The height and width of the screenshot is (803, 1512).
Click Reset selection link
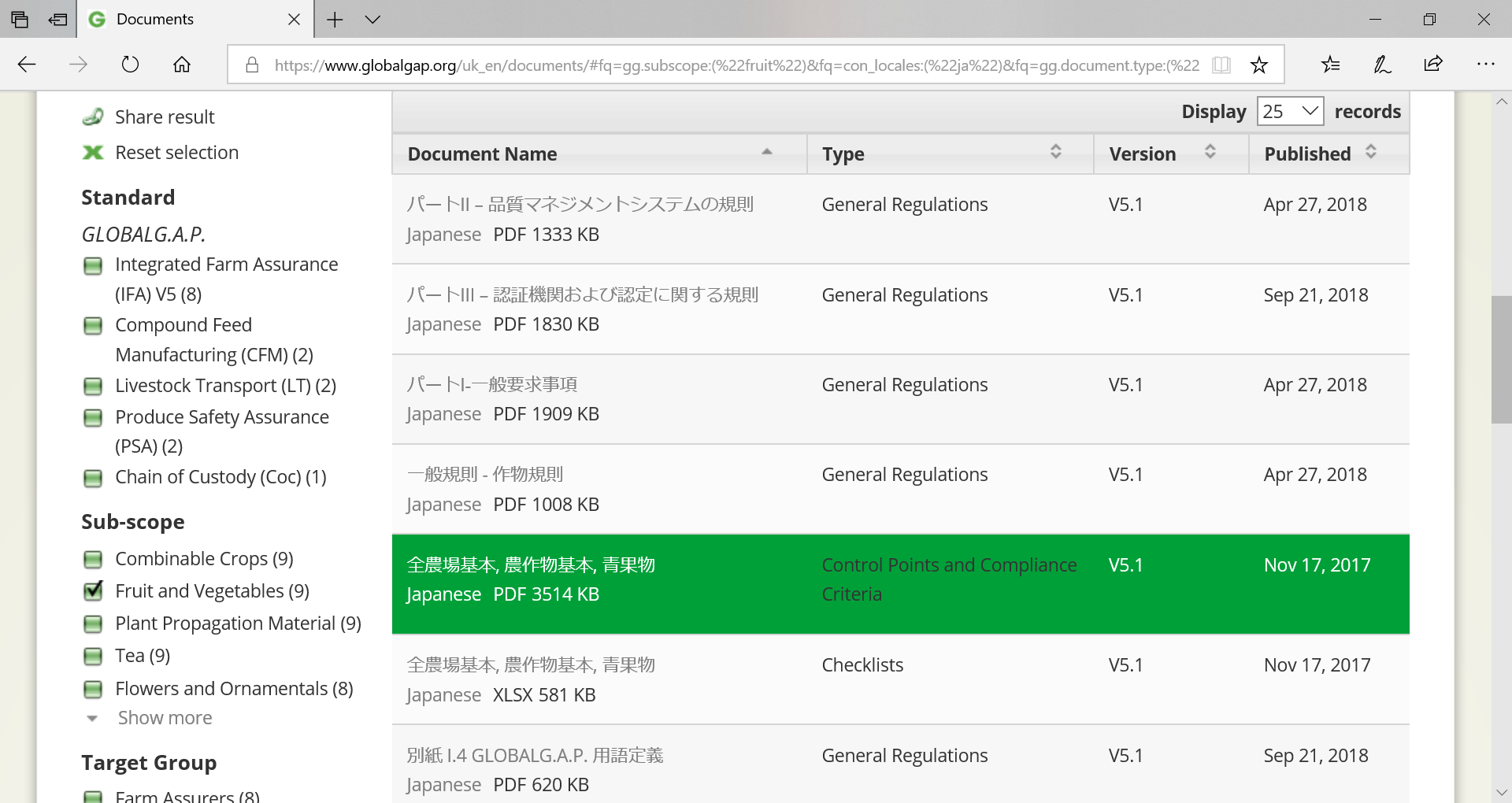click(x=176, y=153)
